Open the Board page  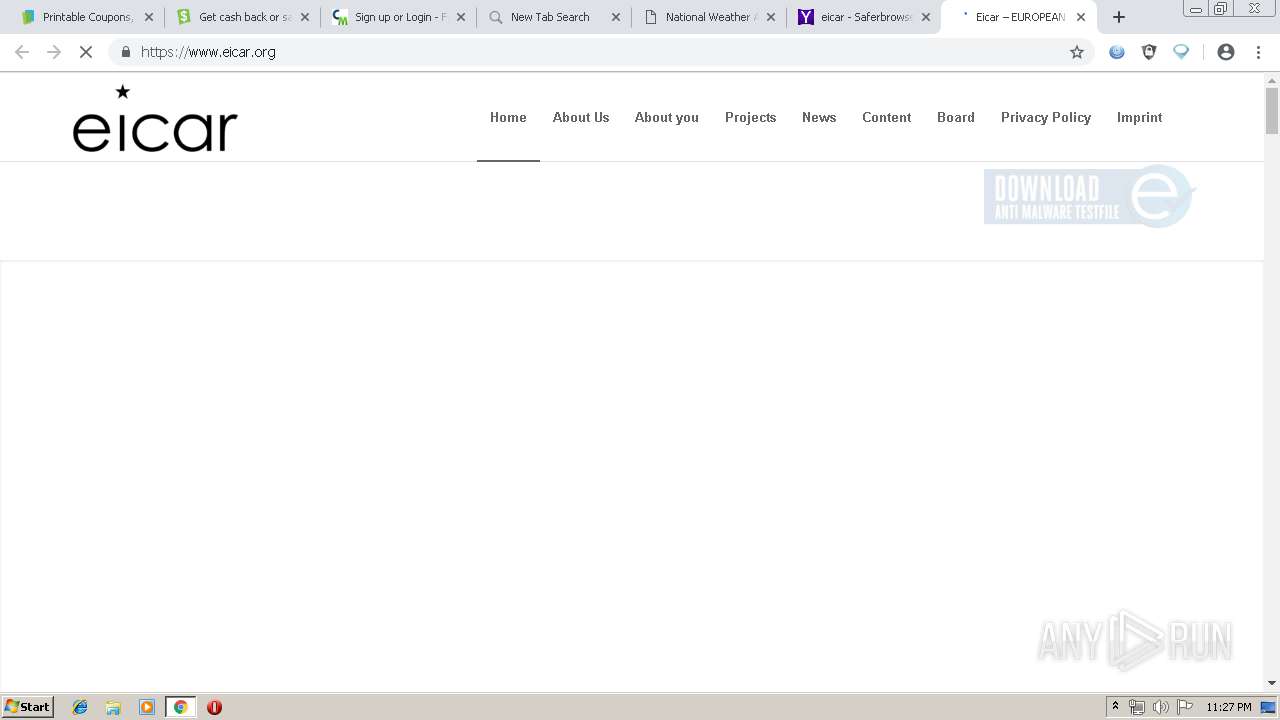956,117
